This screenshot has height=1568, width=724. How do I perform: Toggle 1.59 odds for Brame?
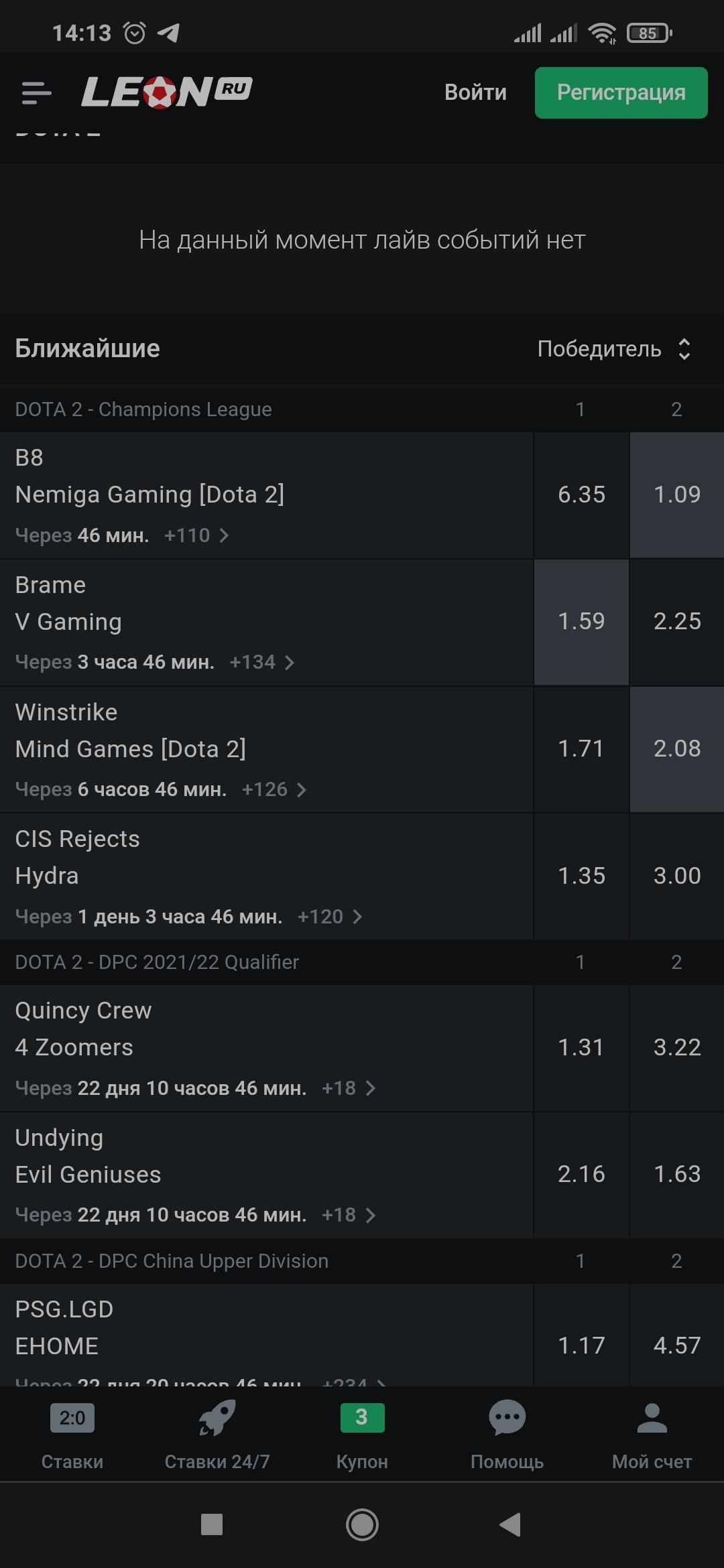coord(581,622)
